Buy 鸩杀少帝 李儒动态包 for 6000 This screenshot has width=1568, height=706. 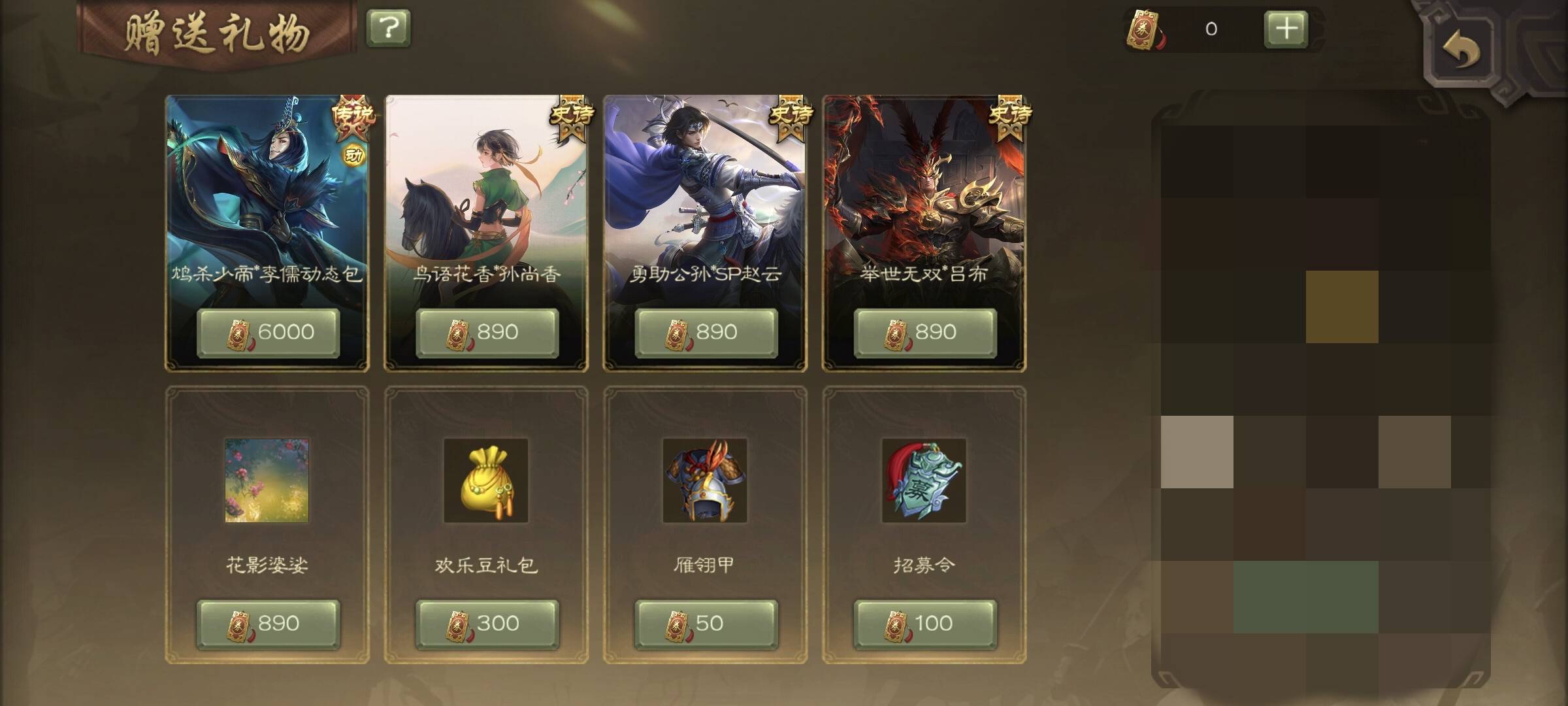[x=269, y=333]
